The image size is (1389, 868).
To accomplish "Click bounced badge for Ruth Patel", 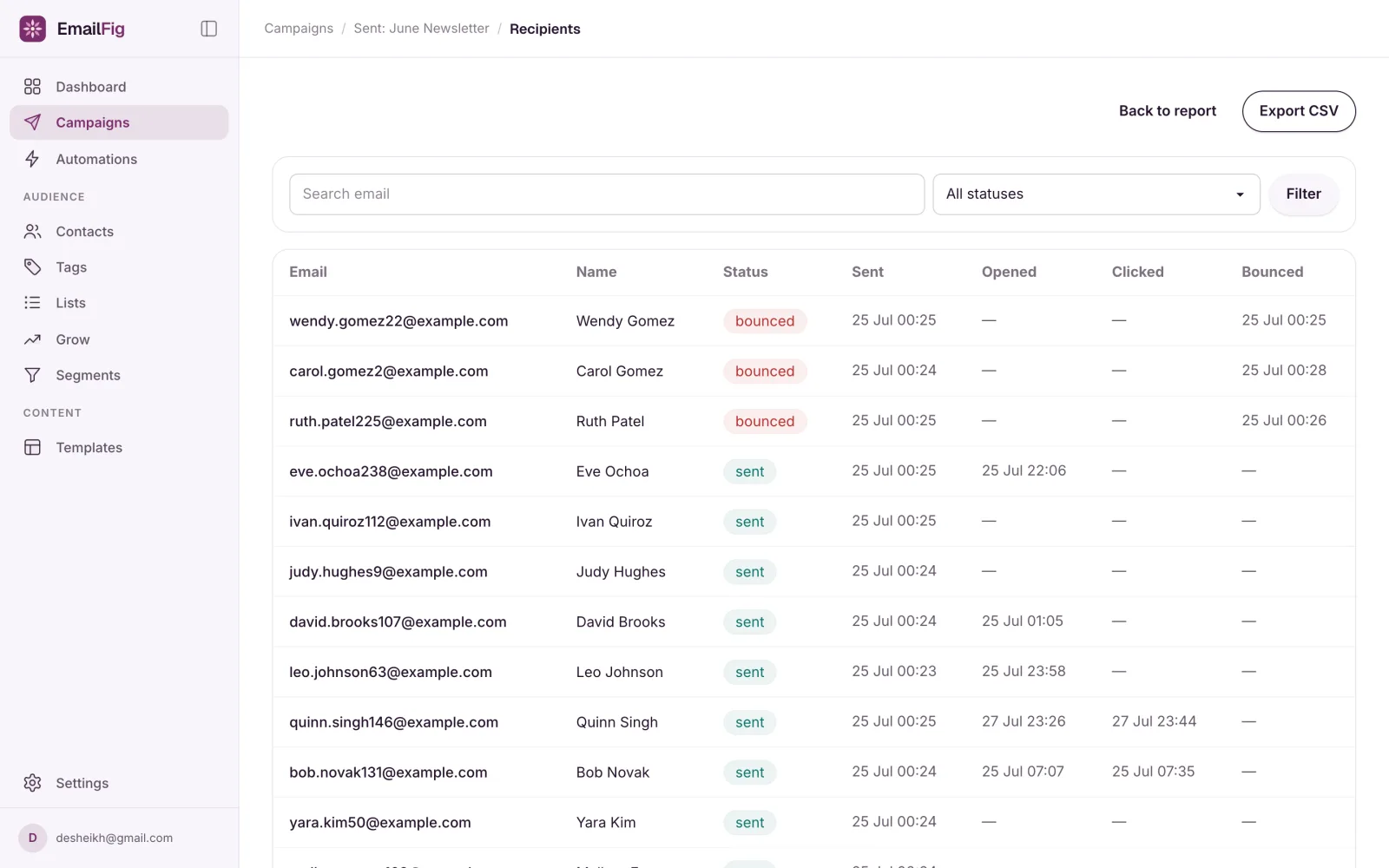I will (x=765, y=422).
